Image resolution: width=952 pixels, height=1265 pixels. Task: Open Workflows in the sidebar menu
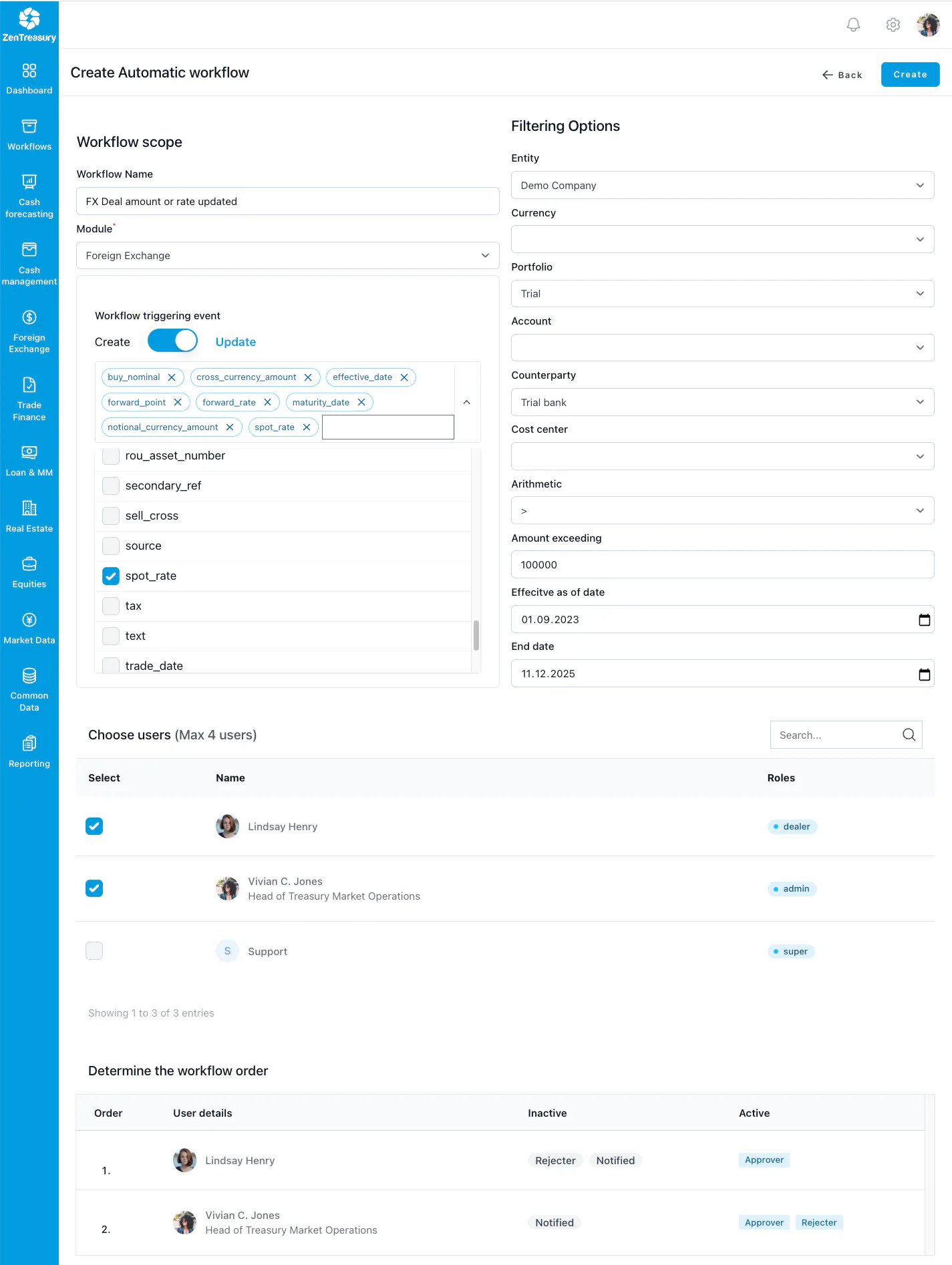[29, 134]
